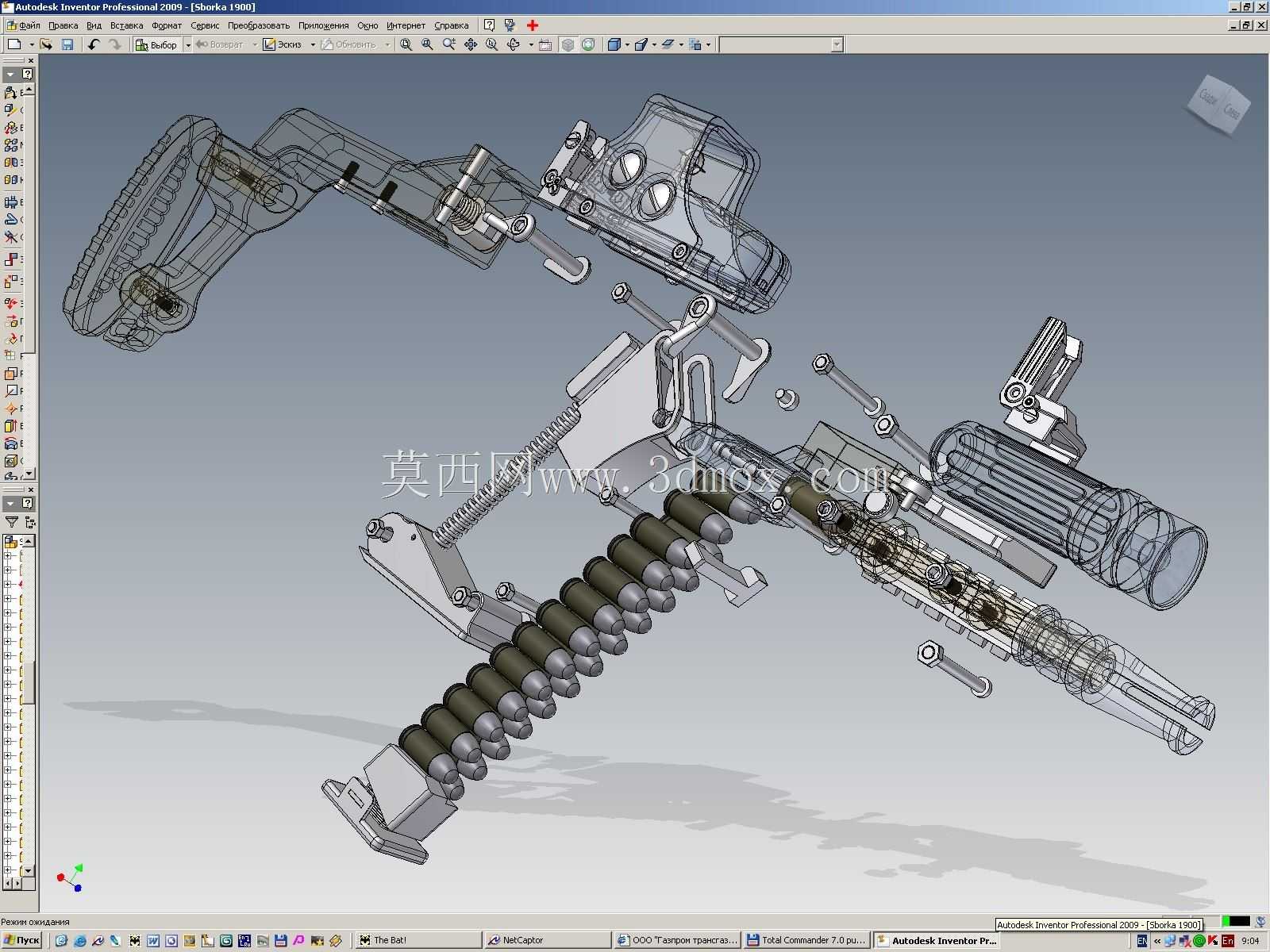
Task: Toggle the shaded display cube icon
Action: tap(568, 44)
